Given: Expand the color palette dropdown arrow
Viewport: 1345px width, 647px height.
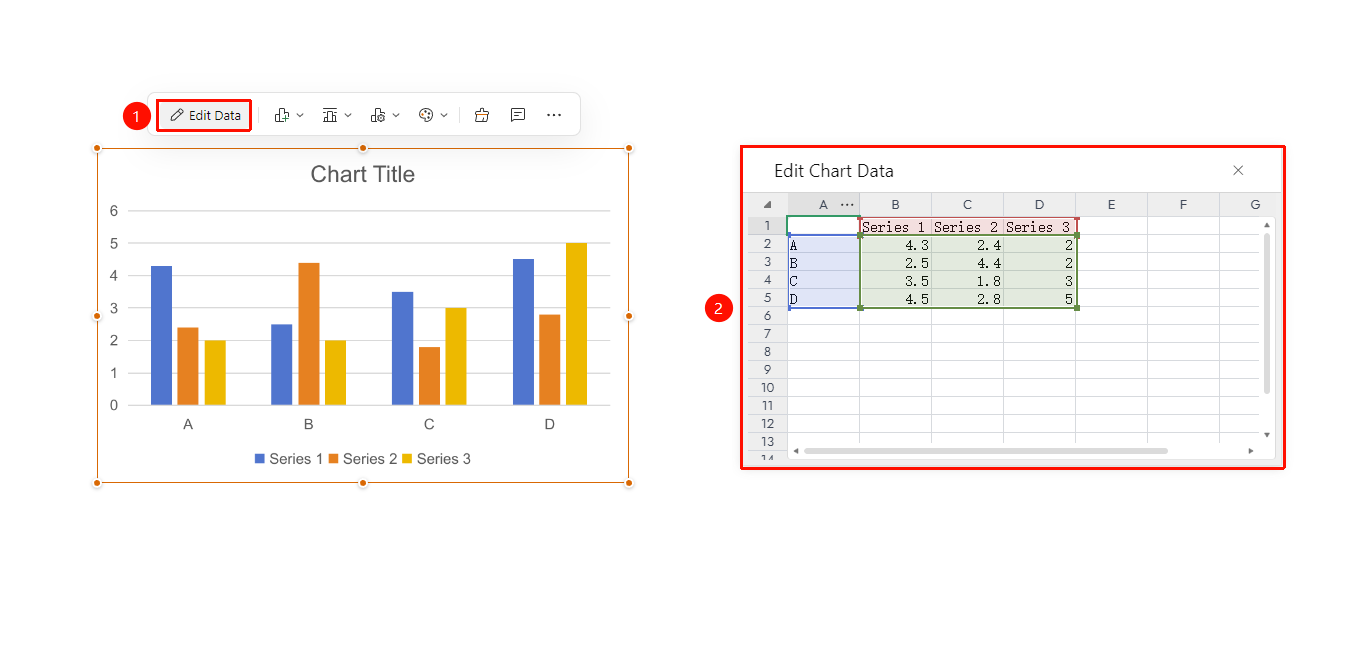Looking at the screenshot, I should coord(444,115).
